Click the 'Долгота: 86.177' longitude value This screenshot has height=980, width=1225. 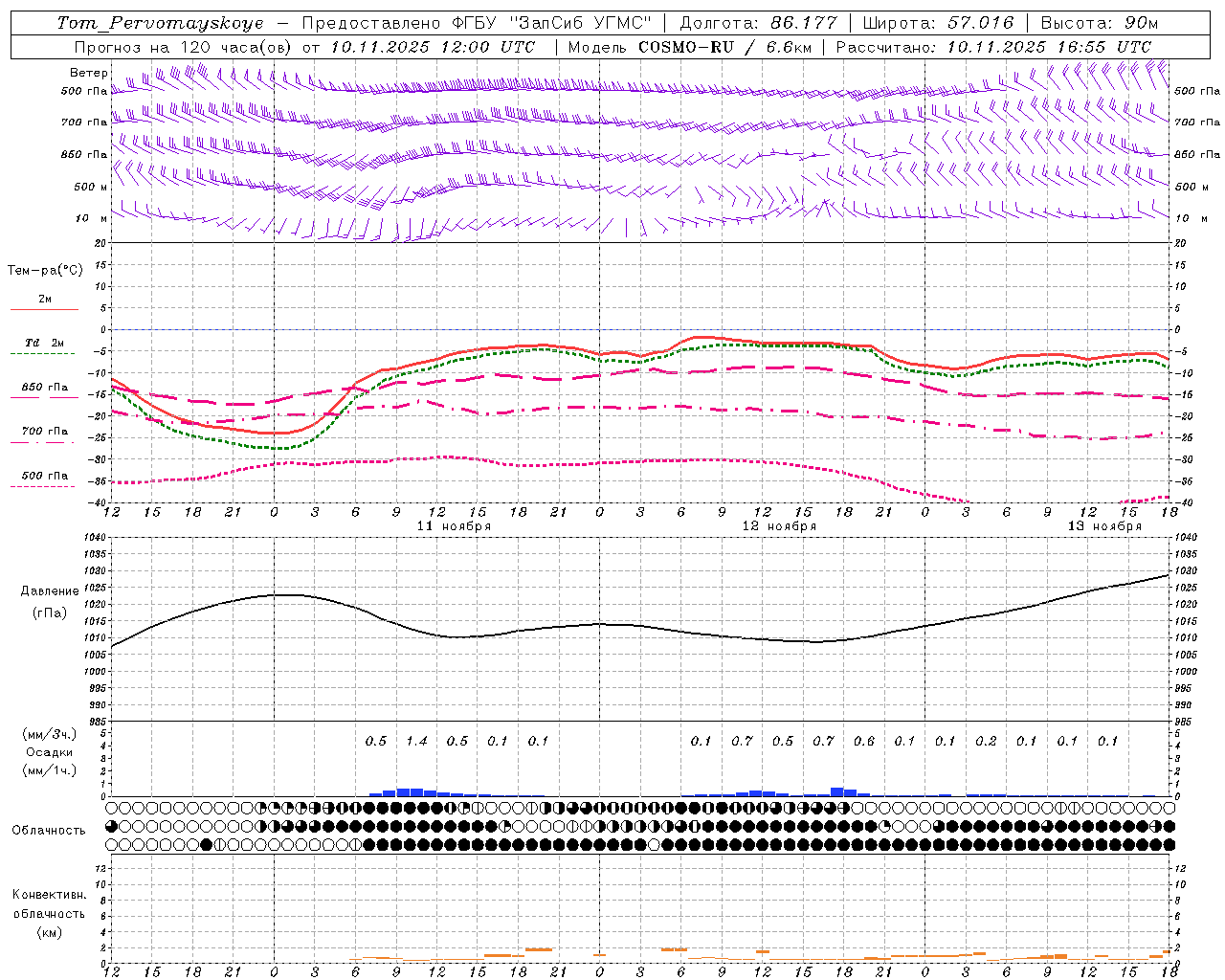(x=758, y=23)
